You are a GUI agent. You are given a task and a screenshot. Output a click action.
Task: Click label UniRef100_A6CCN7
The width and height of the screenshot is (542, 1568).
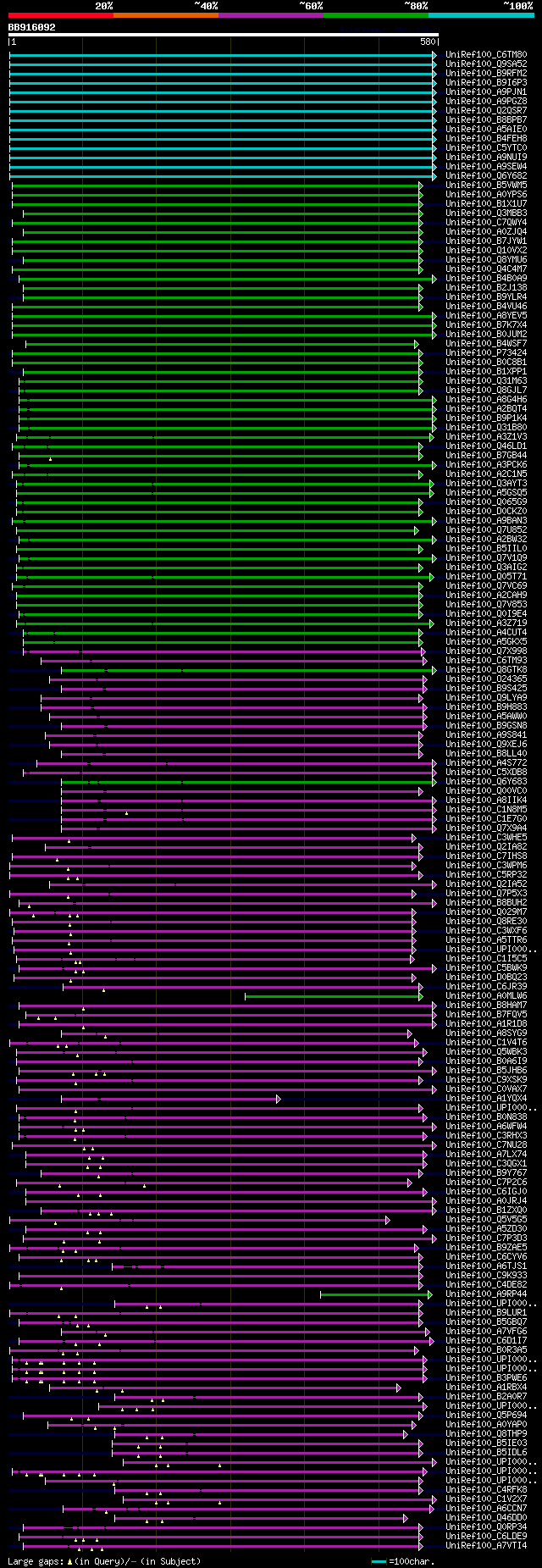[486, 1509]
